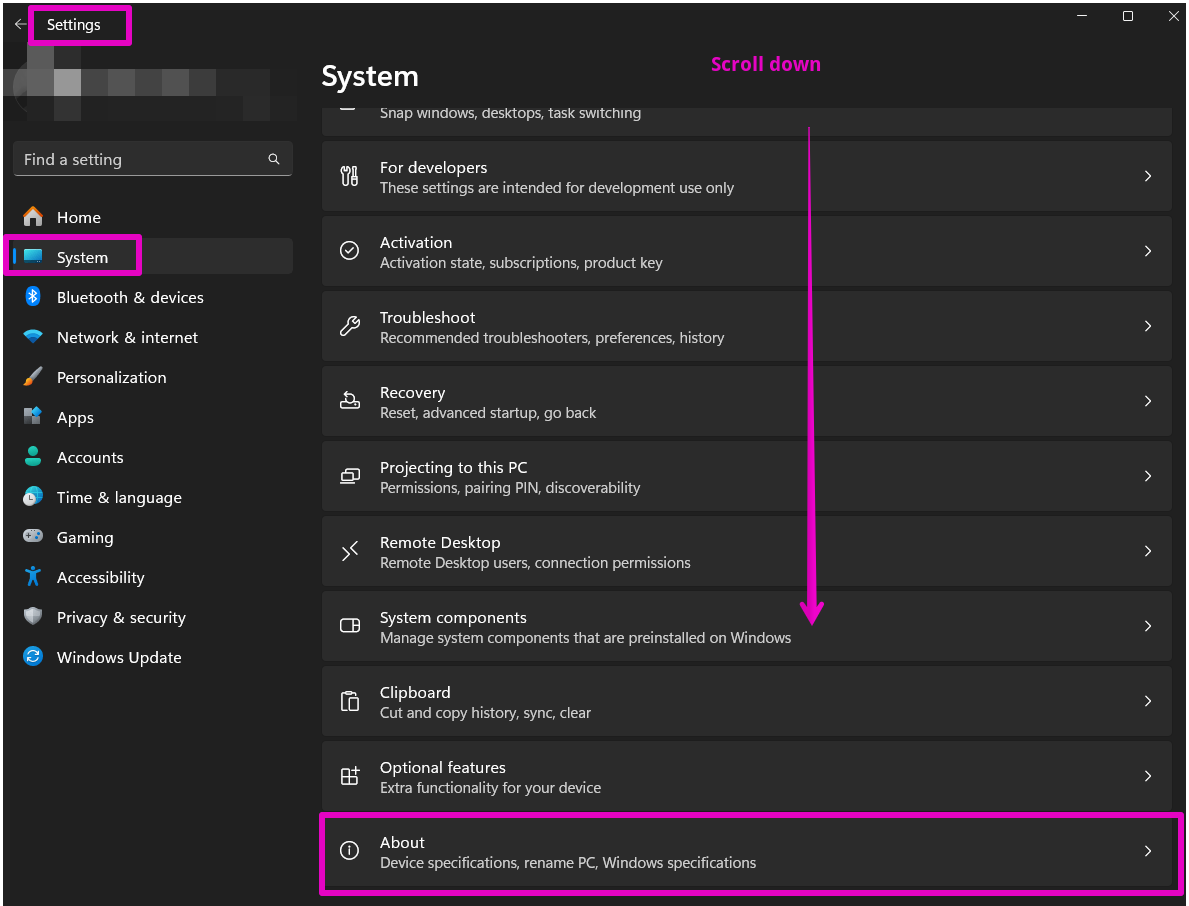Screen dimensions: 1189x906
Task: Click the Troubleshoot title text
Action: coord(428,318)
